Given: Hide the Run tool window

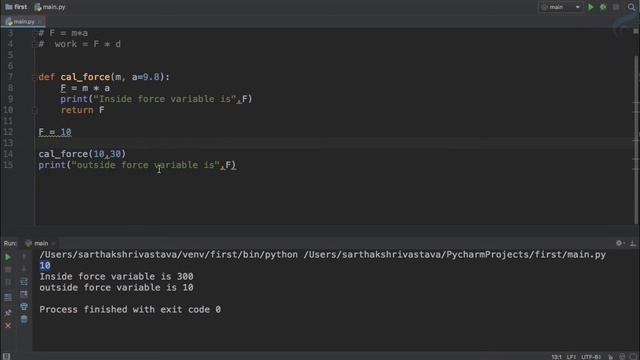Looking at the screenshot, I should point(632,243).
